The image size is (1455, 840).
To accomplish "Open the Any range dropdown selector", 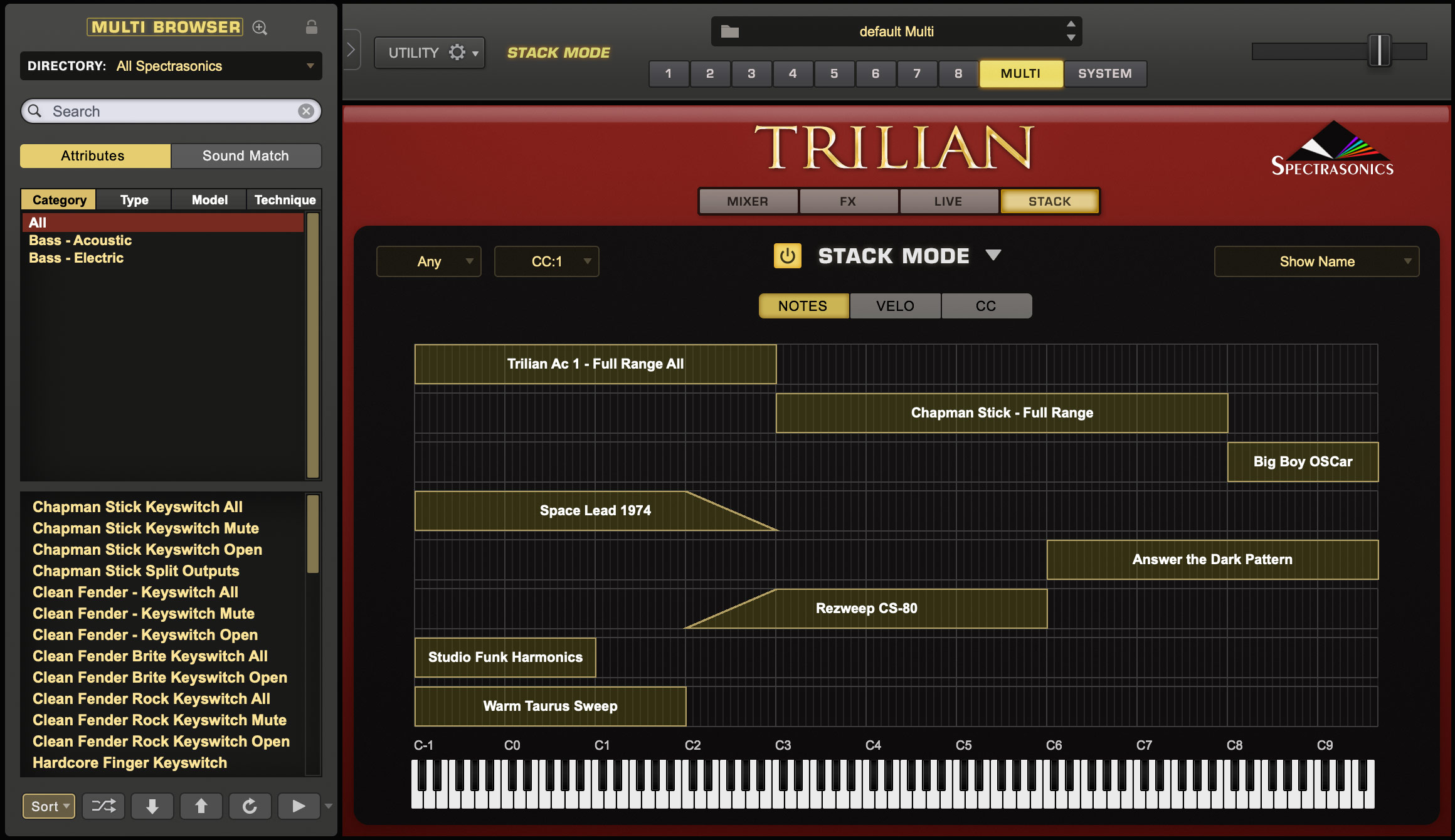I will [x=428, y=261].
